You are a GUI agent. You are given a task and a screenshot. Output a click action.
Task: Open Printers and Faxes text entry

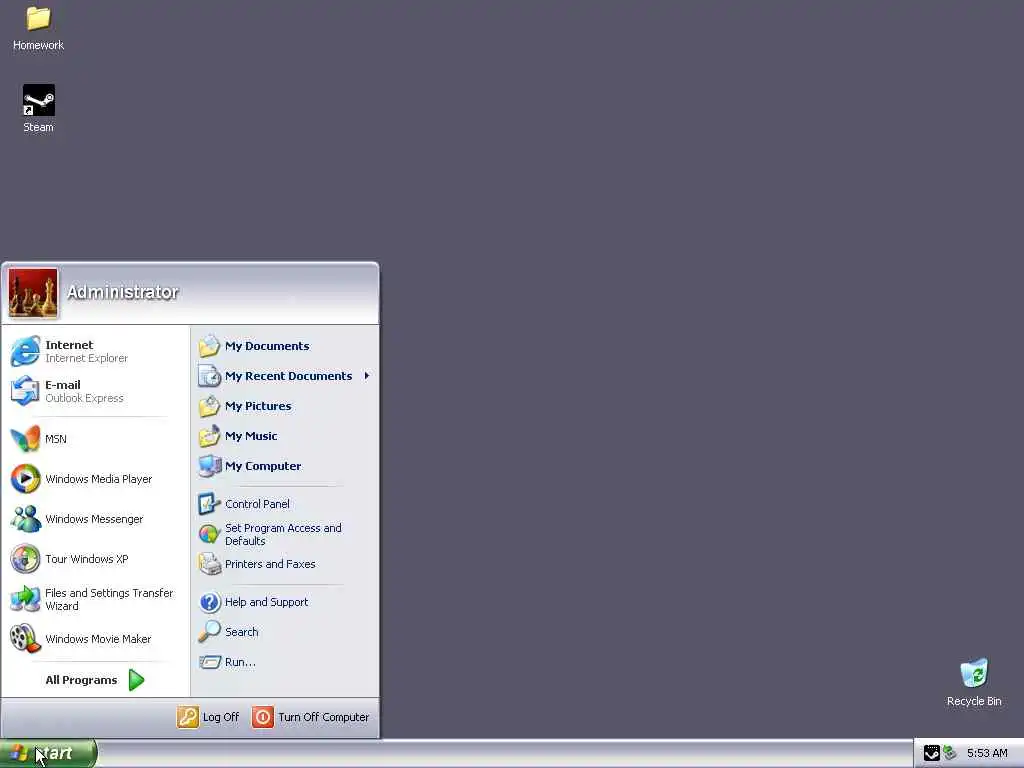click(270, 564)
